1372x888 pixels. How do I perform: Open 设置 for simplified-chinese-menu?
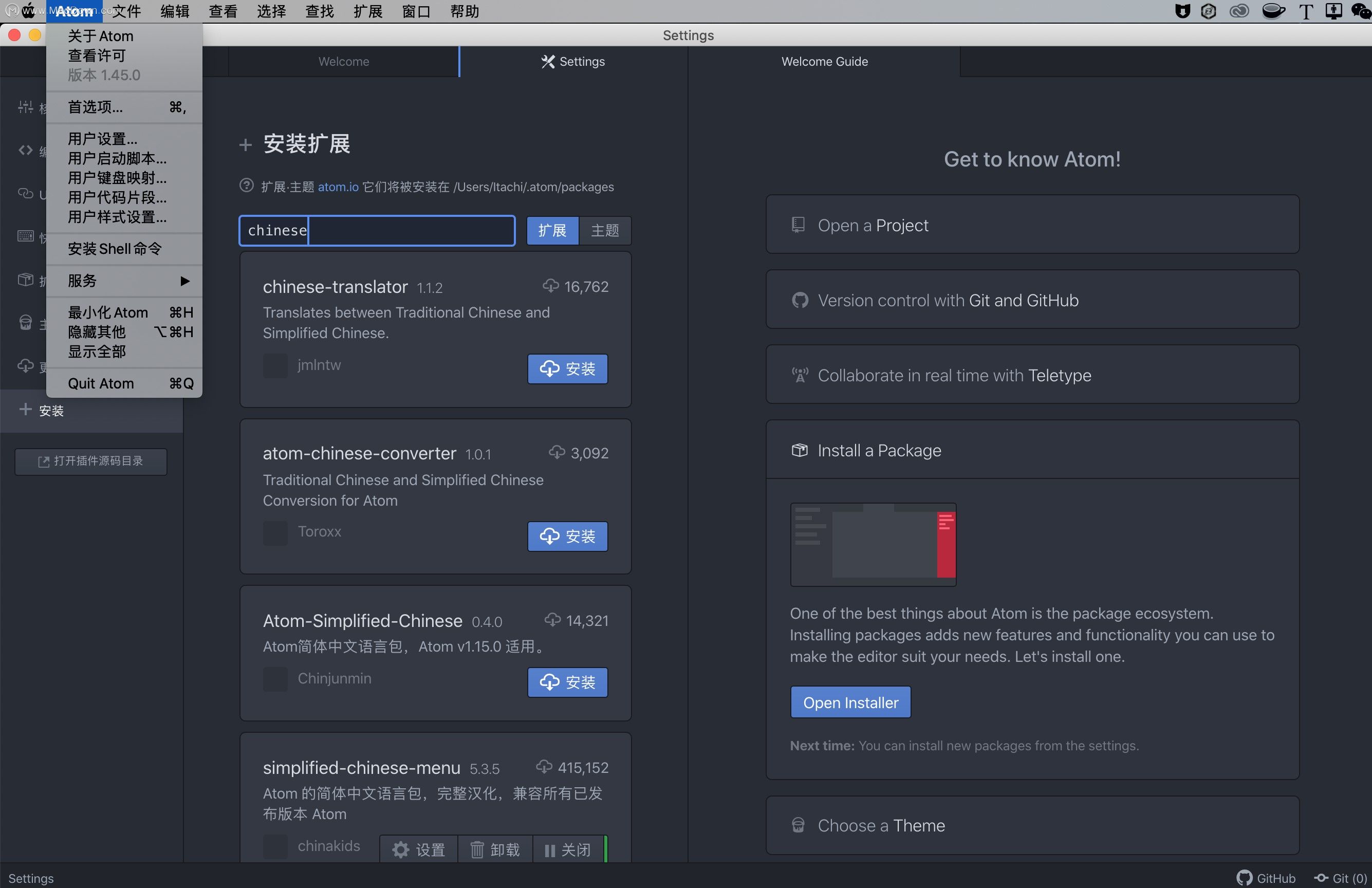(x=418, y=849)
